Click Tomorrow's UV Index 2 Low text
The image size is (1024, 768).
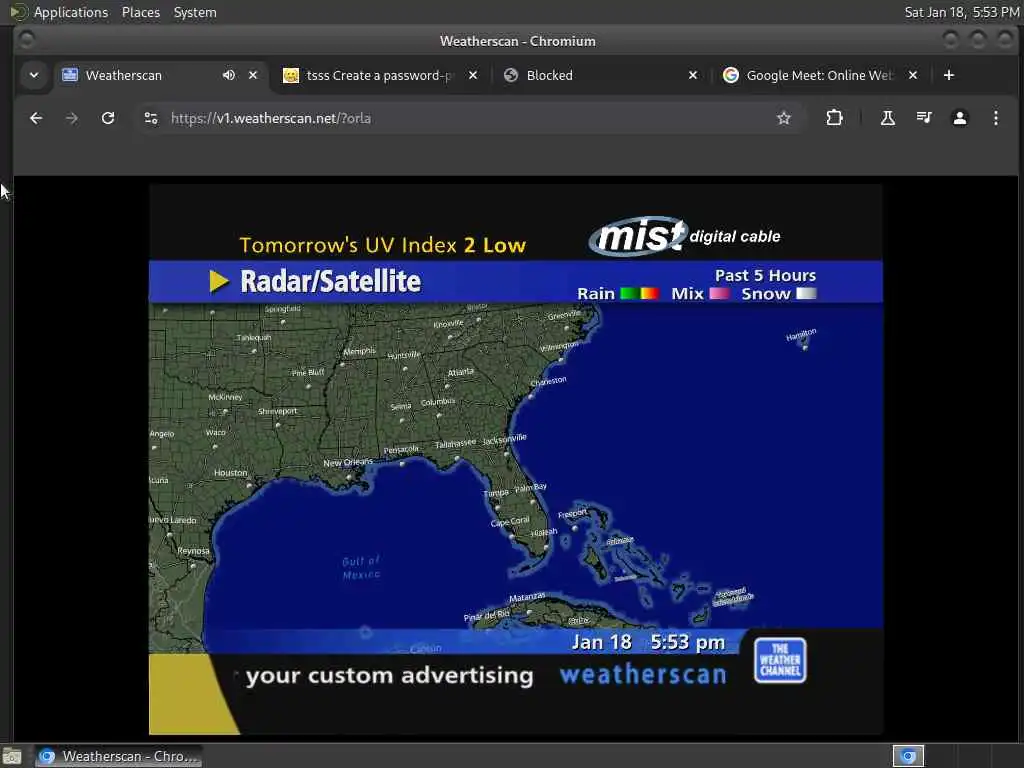tap(383, 245)
